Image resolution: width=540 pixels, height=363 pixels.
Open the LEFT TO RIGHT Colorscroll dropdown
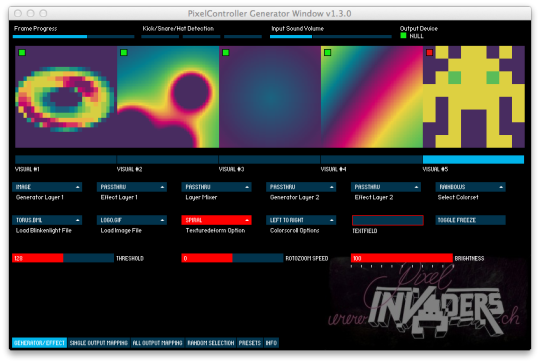pyautogui.click(x=301, y=220)
